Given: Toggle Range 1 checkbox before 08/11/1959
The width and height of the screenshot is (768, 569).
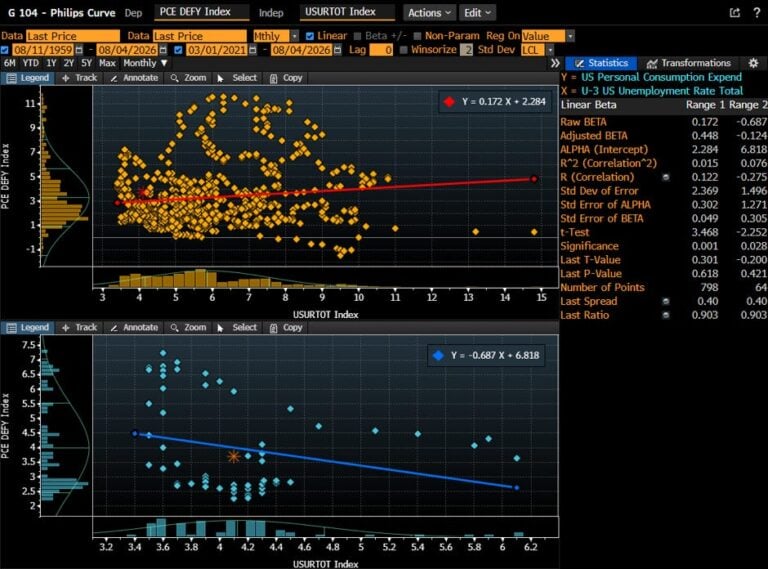Looking at the screenshot, I should coord(5,50).
